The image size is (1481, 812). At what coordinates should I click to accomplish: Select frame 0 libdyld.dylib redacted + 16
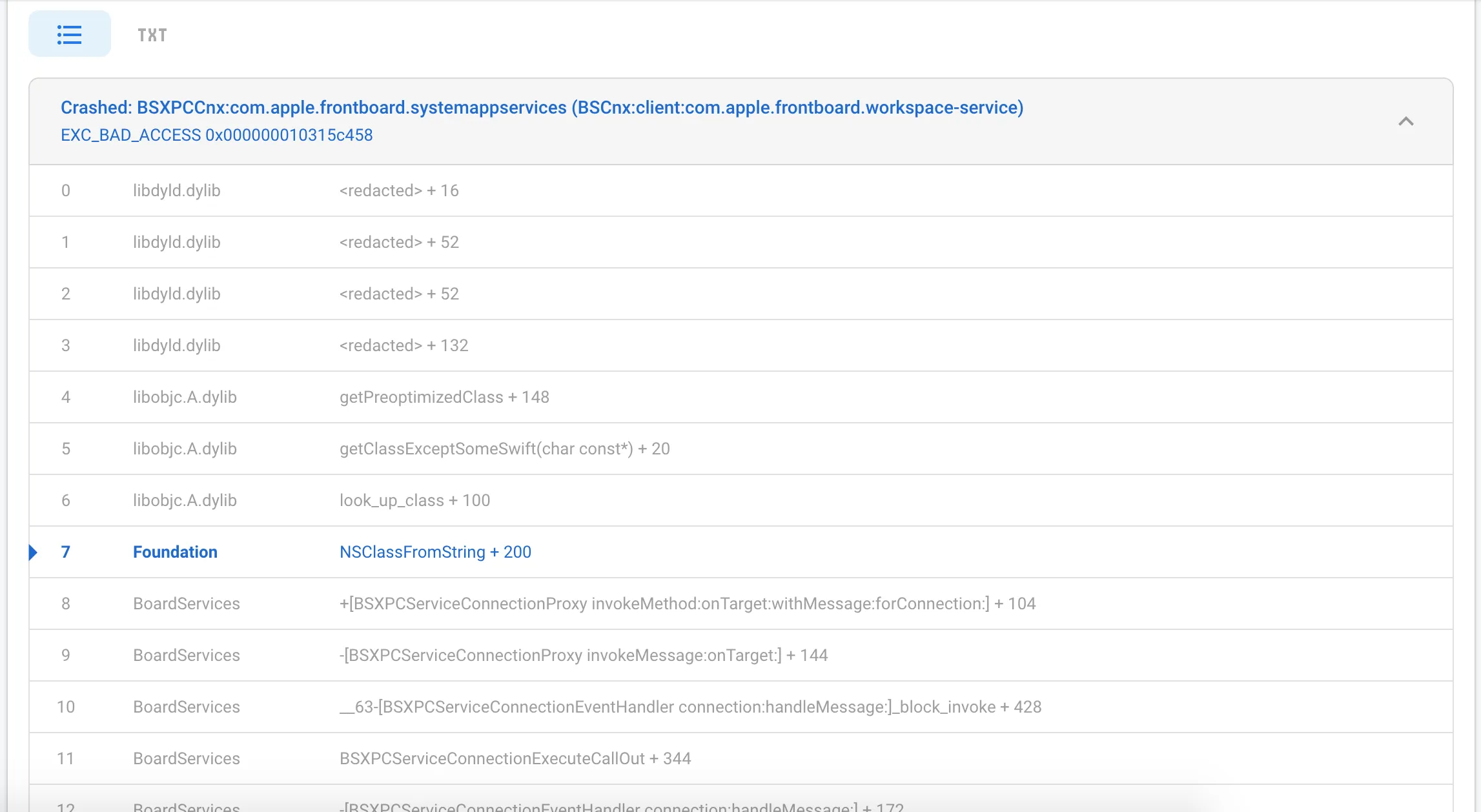coord(399,190)
